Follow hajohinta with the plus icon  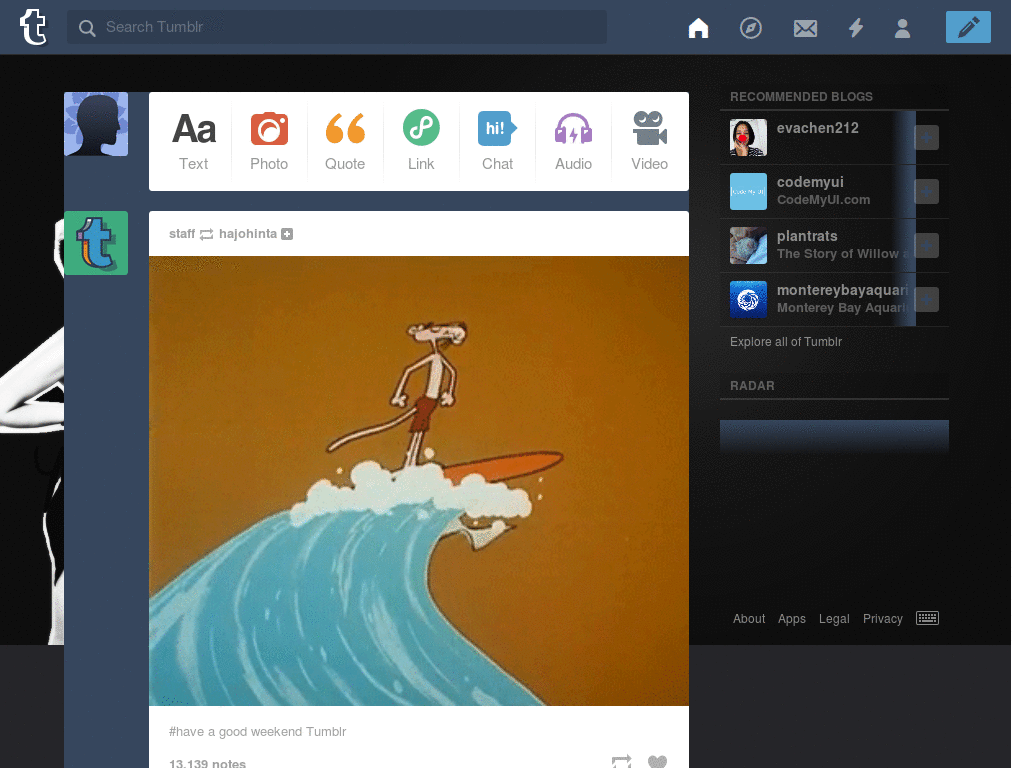tap(287, 234)
